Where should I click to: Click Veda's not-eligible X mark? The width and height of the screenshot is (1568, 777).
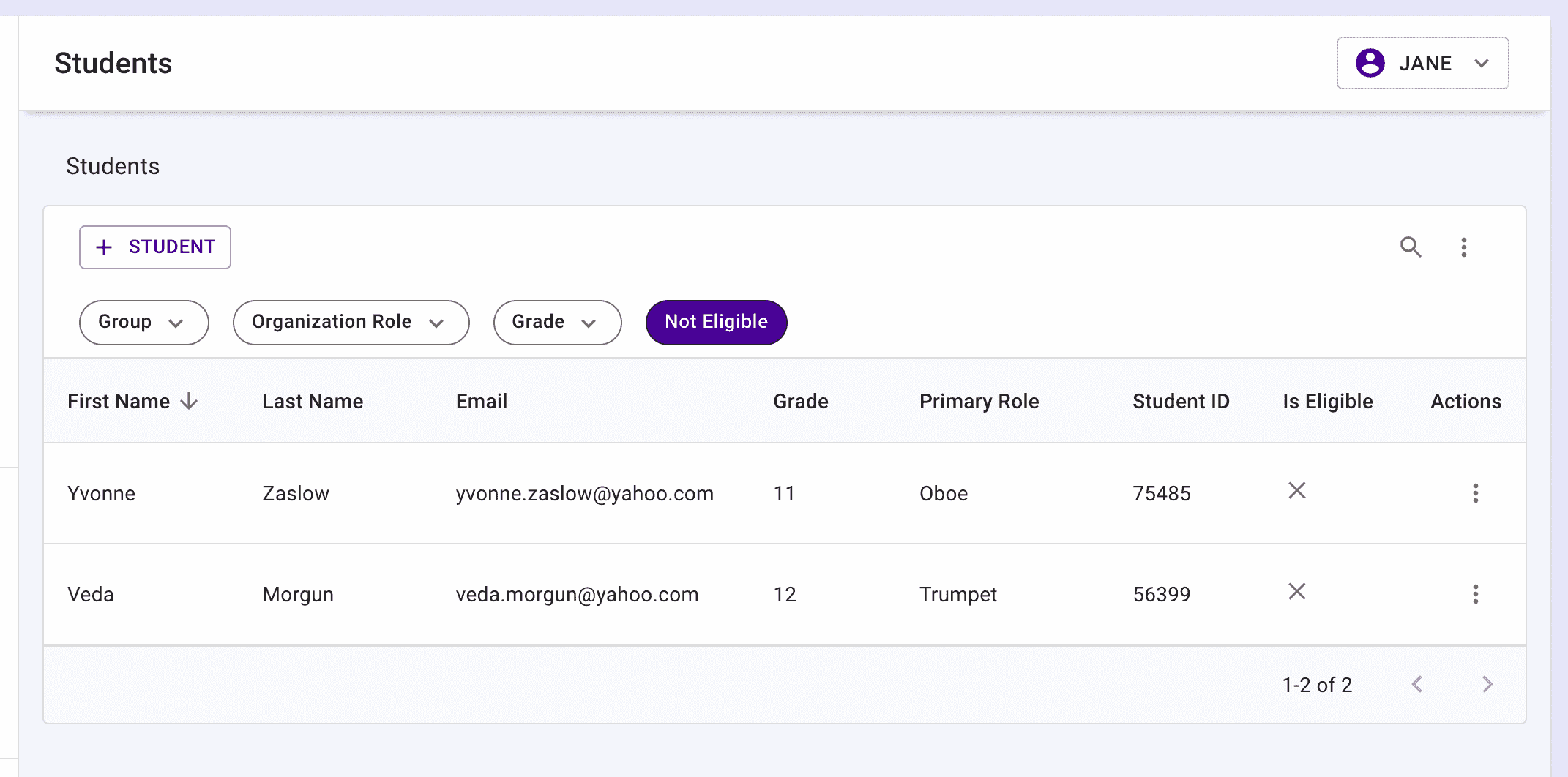(x=1296, y=592)
